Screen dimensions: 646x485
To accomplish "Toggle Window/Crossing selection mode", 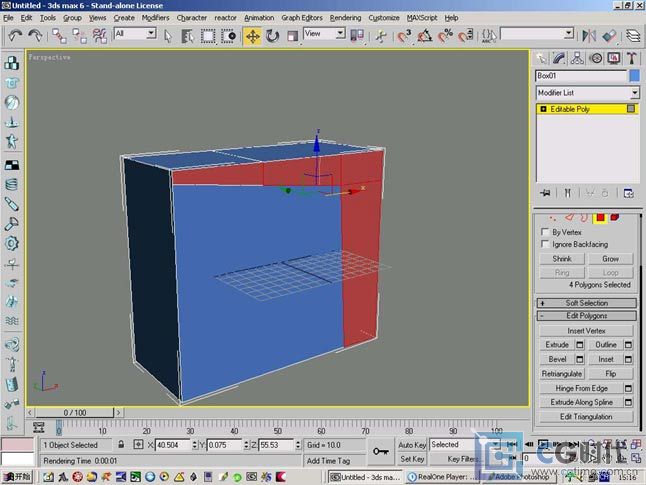I will (228, 36).
